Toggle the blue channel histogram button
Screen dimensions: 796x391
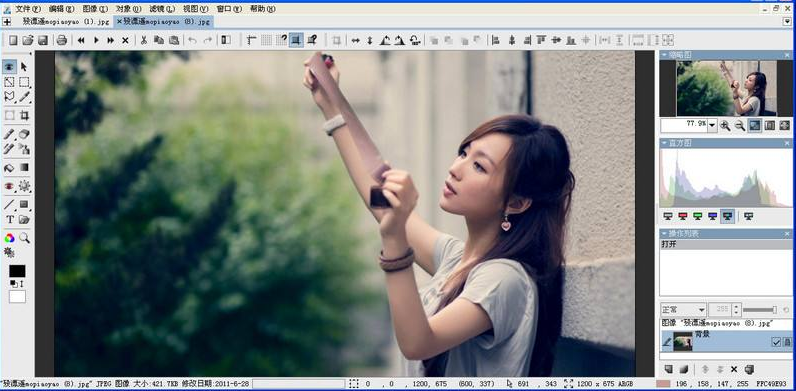pos(712,216)
